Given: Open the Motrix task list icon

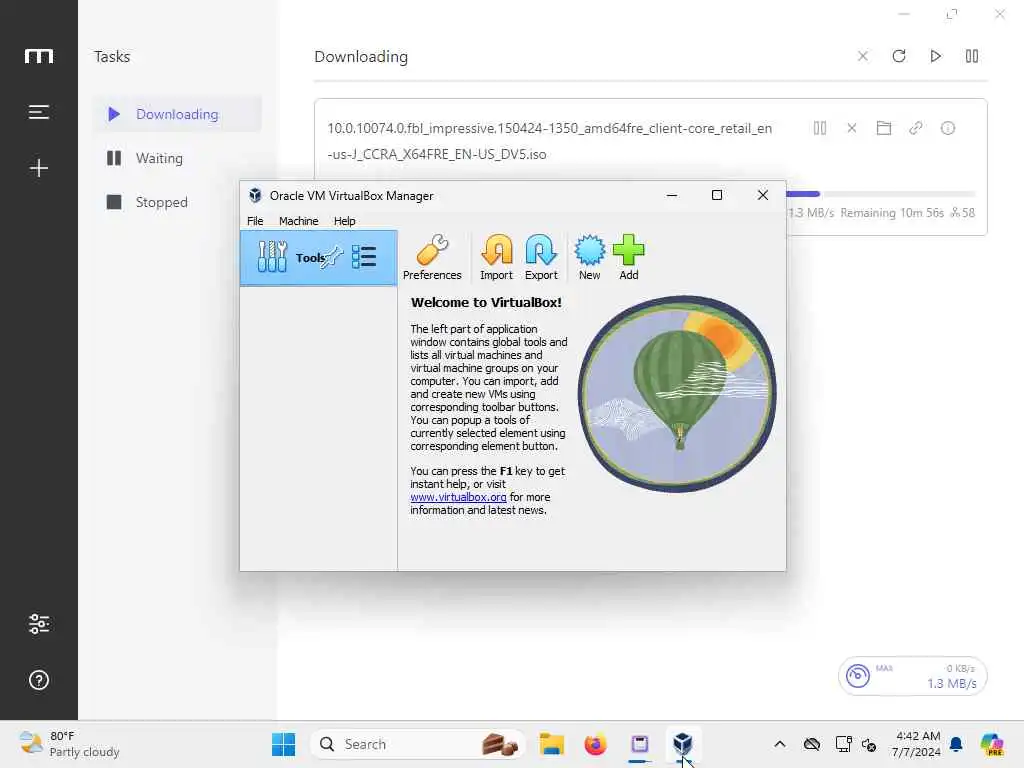Looking at the screenshot, I should (x=39, y=112).
